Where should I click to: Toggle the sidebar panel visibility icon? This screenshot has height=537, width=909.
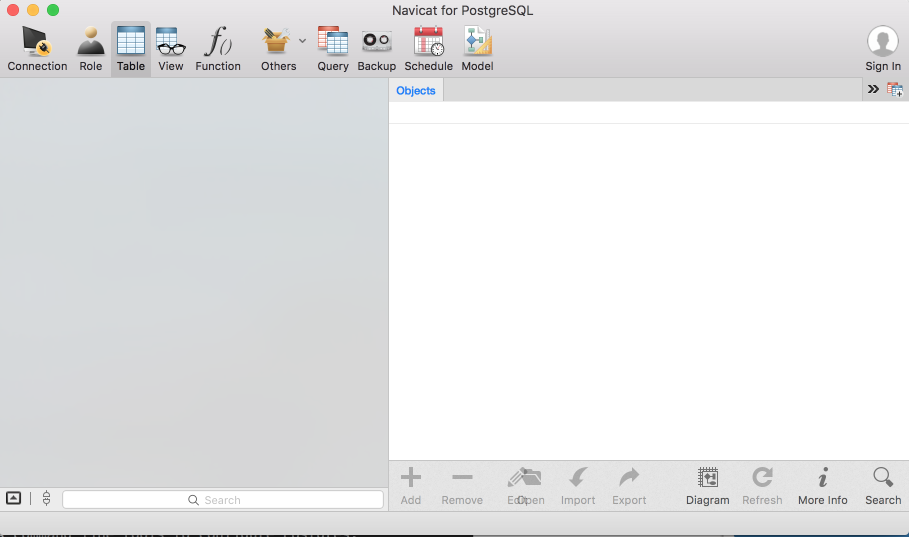13,498
